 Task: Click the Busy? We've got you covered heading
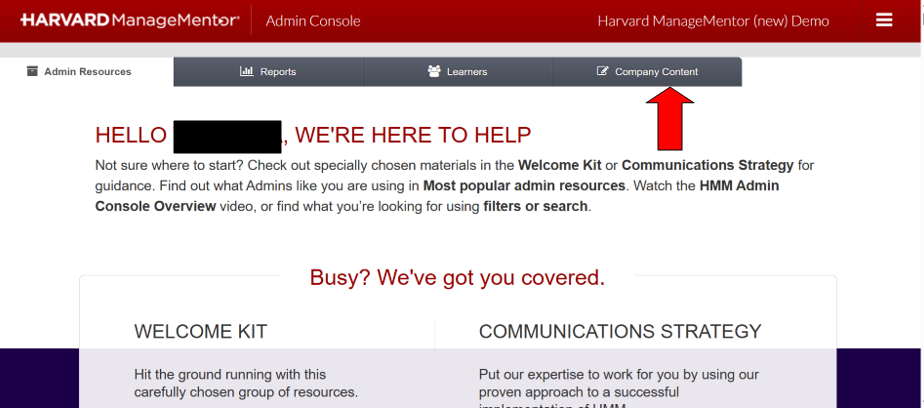[x=457, y=277]
